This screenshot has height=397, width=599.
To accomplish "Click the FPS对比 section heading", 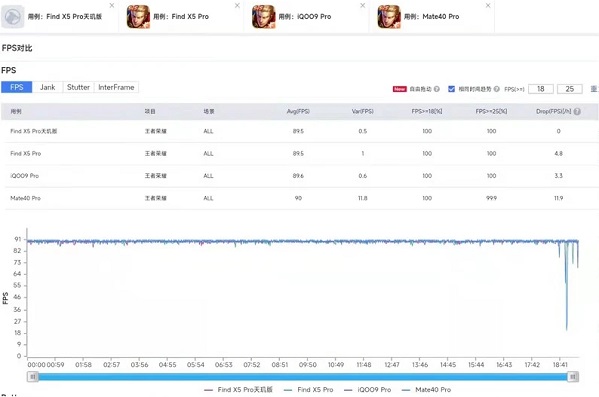I will (17, 48).
